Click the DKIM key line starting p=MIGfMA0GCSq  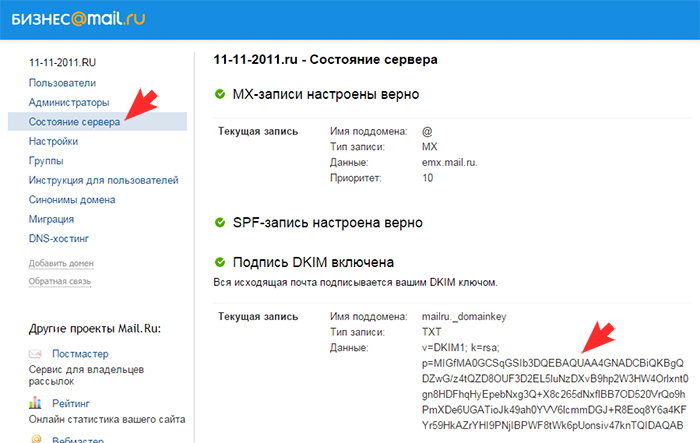click(553, 363)
